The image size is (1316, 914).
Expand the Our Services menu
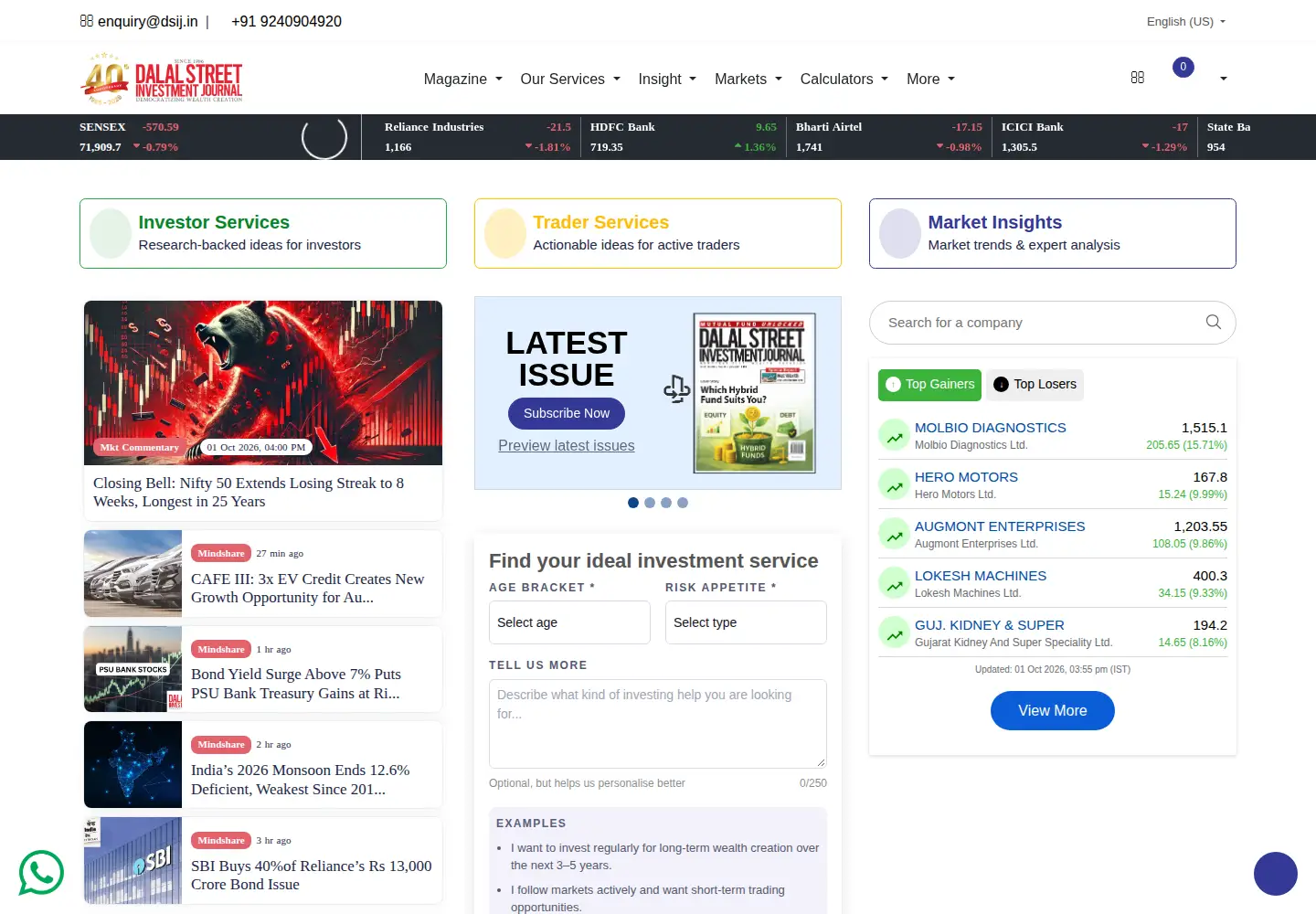pyautogui.click(x=570, y=79)
